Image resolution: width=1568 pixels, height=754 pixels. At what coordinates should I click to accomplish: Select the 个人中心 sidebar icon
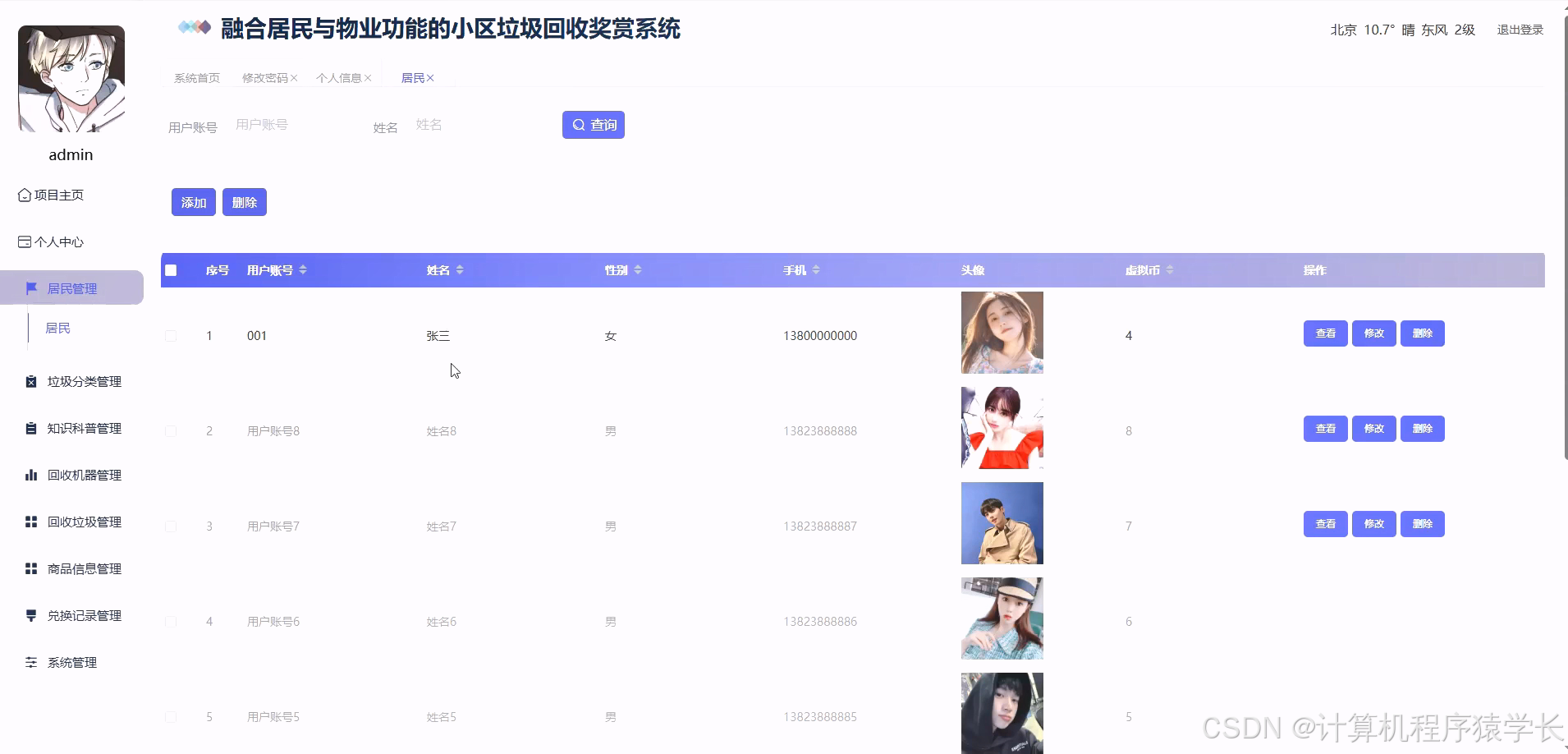pos(25,241)
